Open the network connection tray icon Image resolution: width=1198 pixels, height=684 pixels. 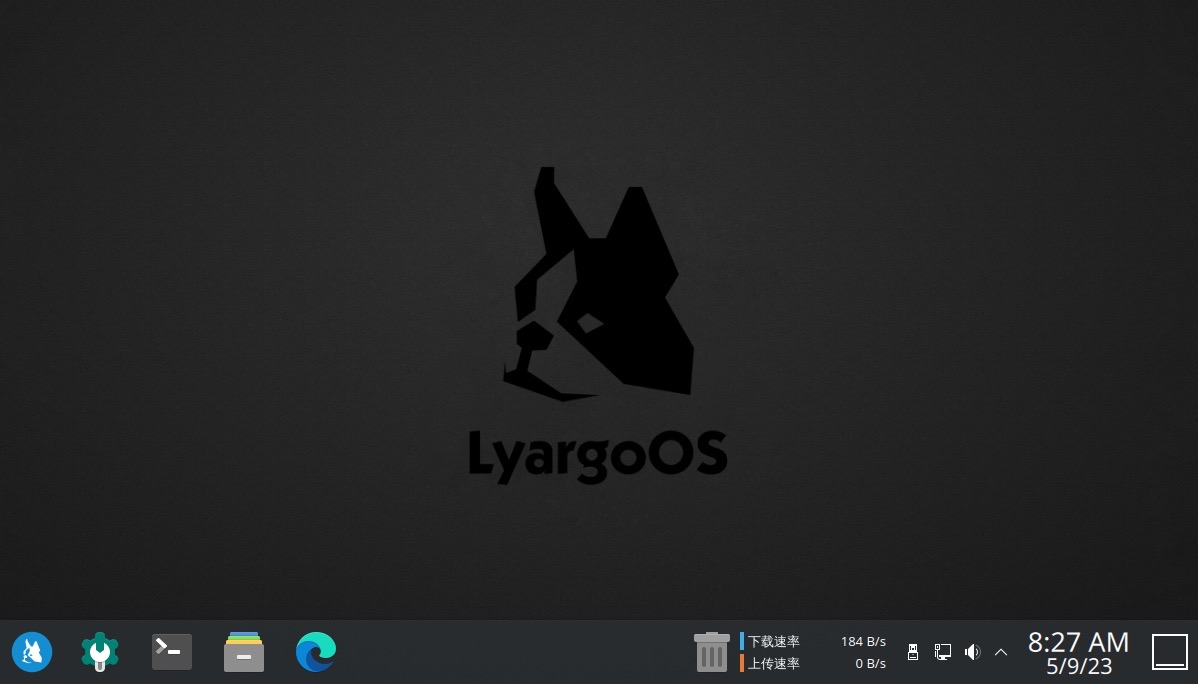943,652
